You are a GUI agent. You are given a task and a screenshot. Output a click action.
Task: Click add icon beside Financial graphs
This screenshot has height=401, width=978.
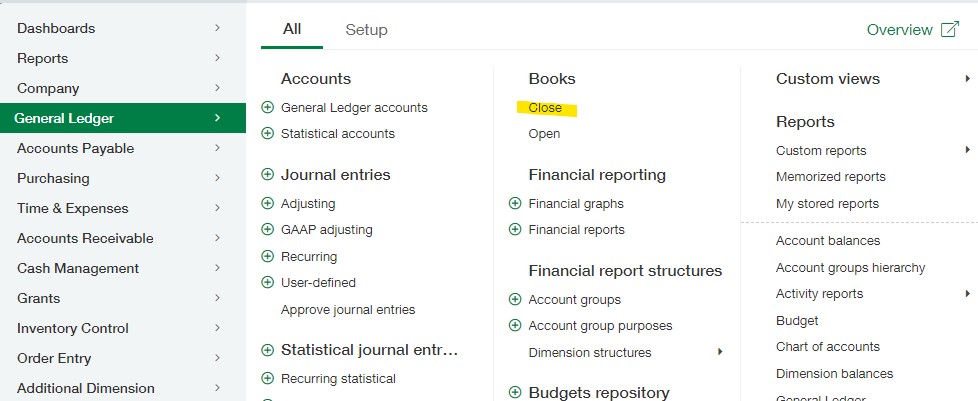[x=515, y=203]
